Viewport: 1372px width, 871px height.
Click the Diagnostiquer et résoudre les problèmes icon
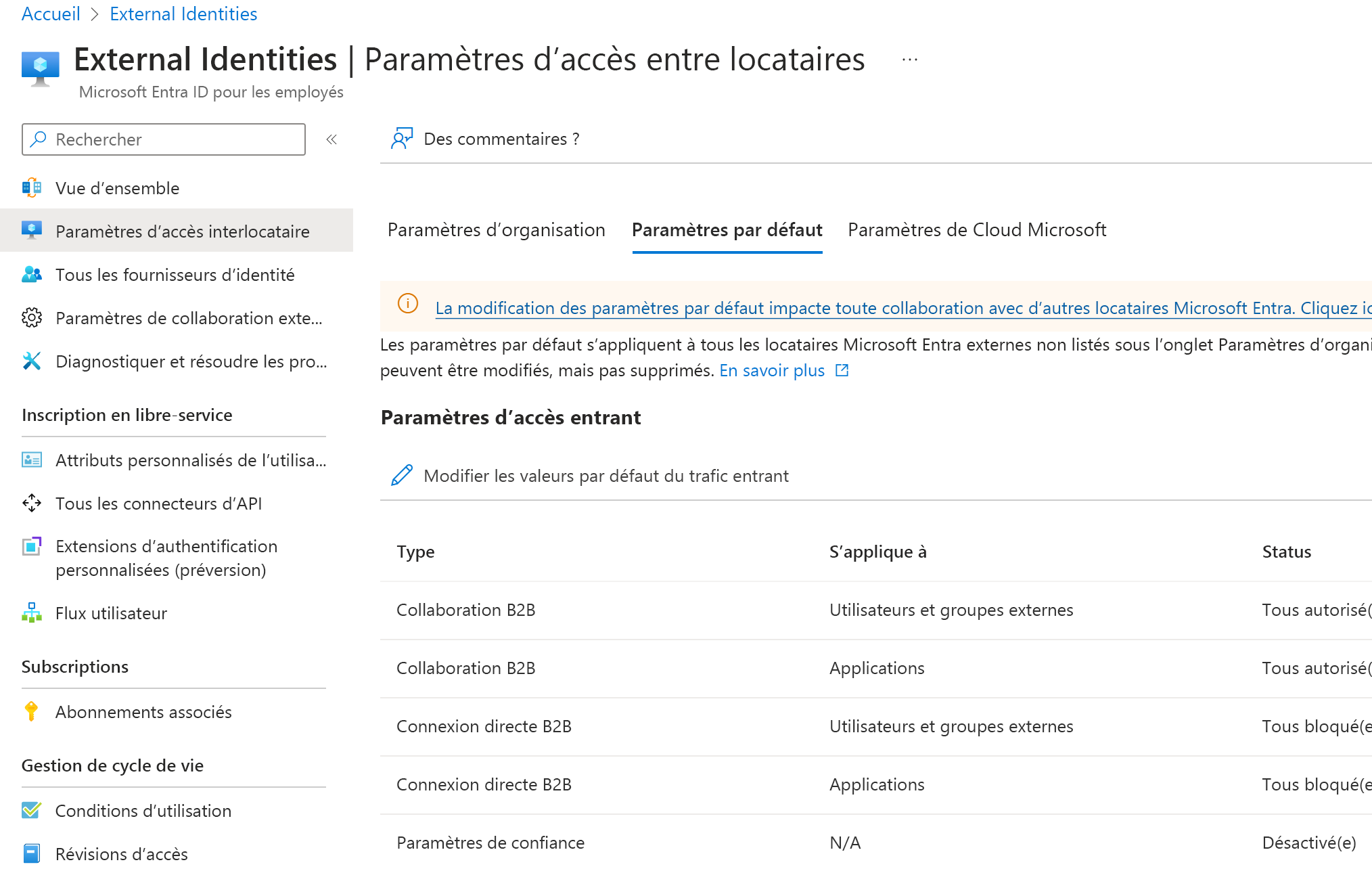[29, 361]
